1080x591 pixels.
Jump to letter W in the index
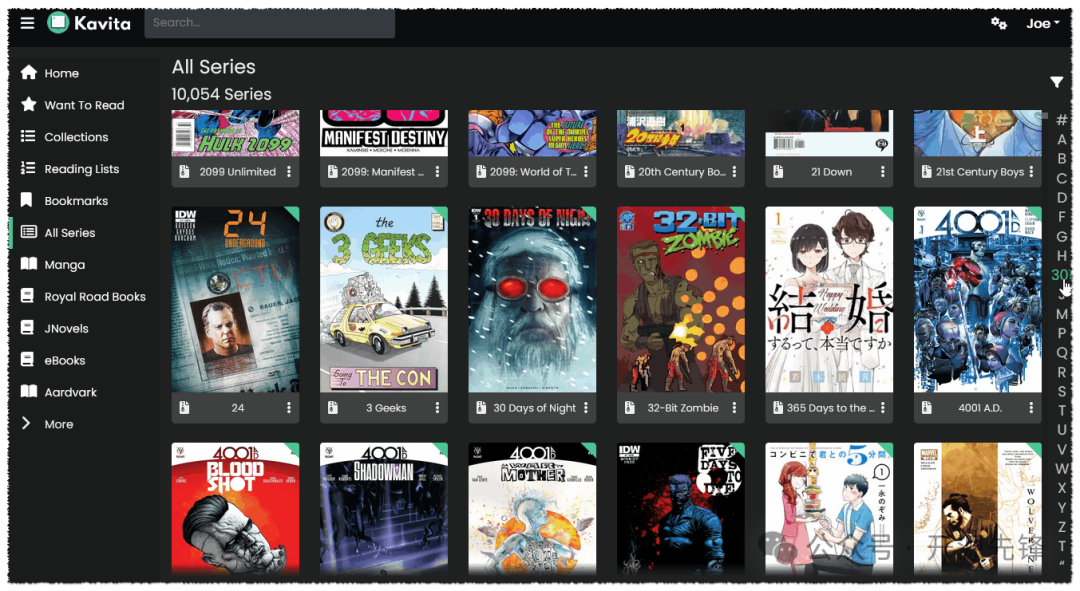[1061, 468]
